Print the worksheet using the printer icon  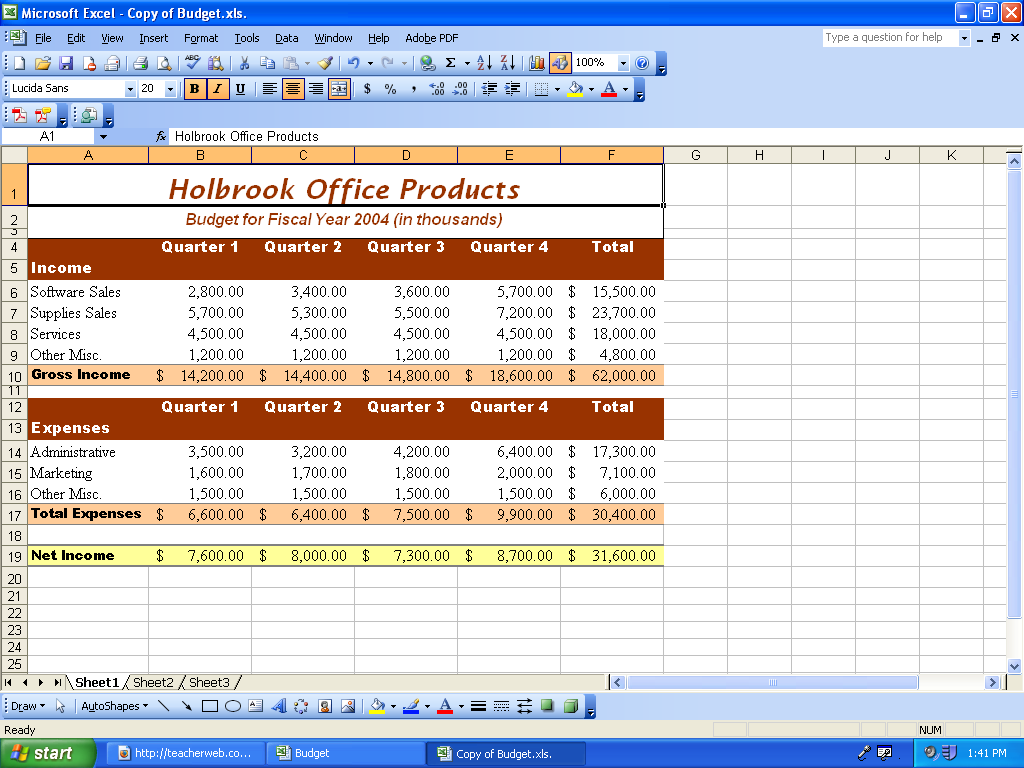pos(140,63)
